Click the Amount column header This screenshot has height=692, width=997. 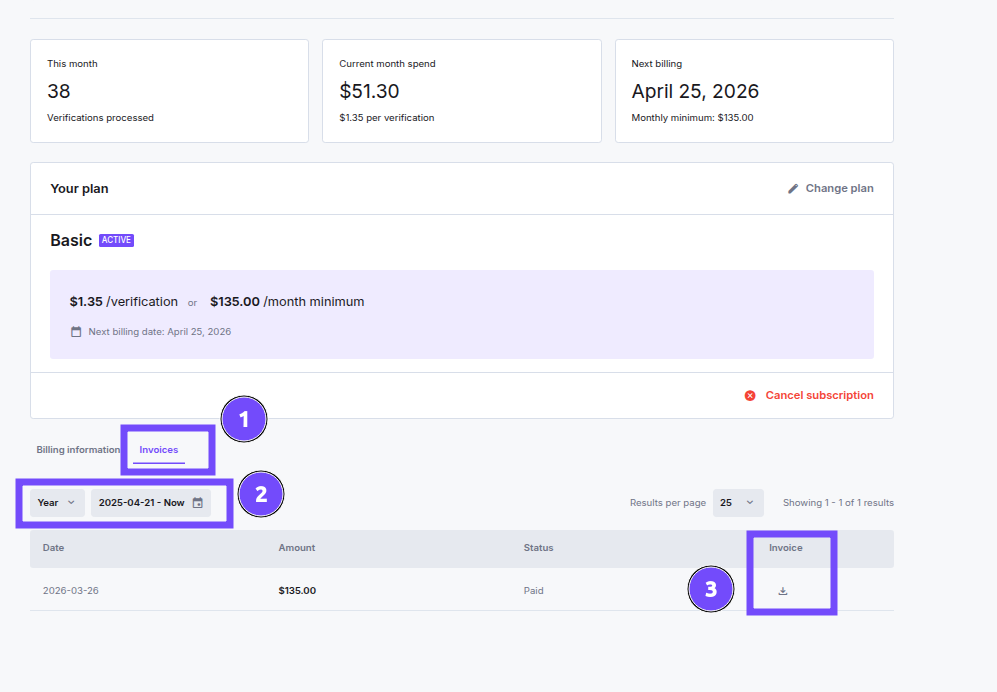[297, 548]
